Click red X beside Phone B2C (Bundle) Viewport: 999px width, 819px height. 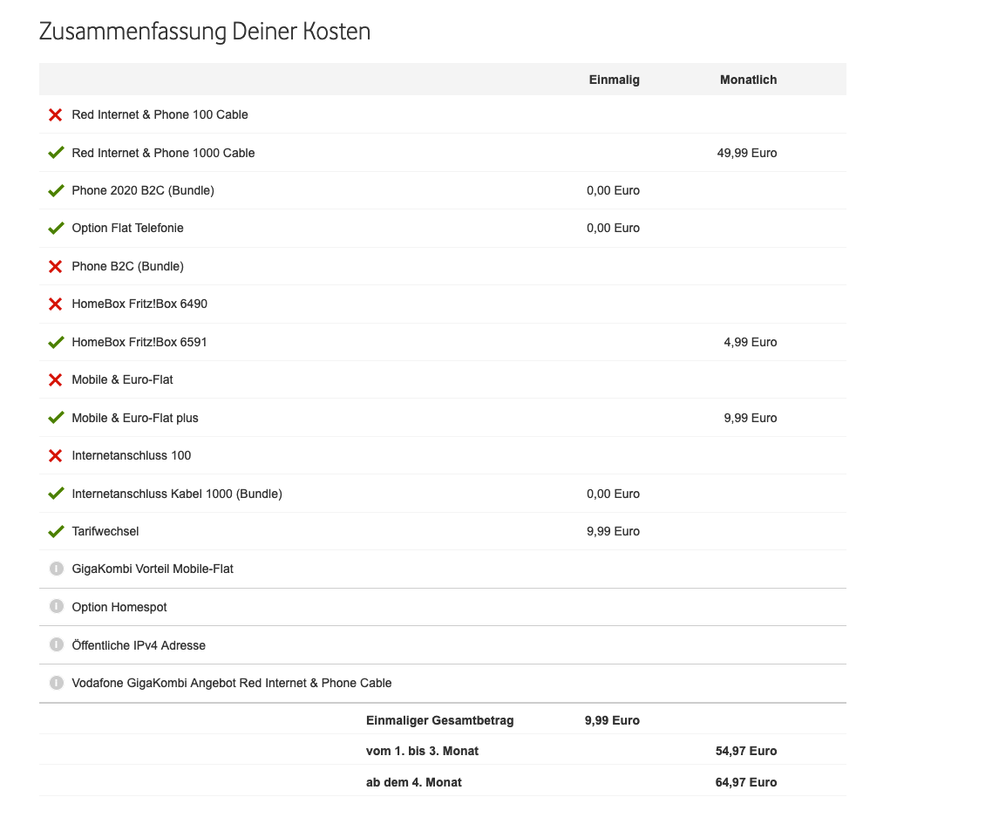point(56,266)
